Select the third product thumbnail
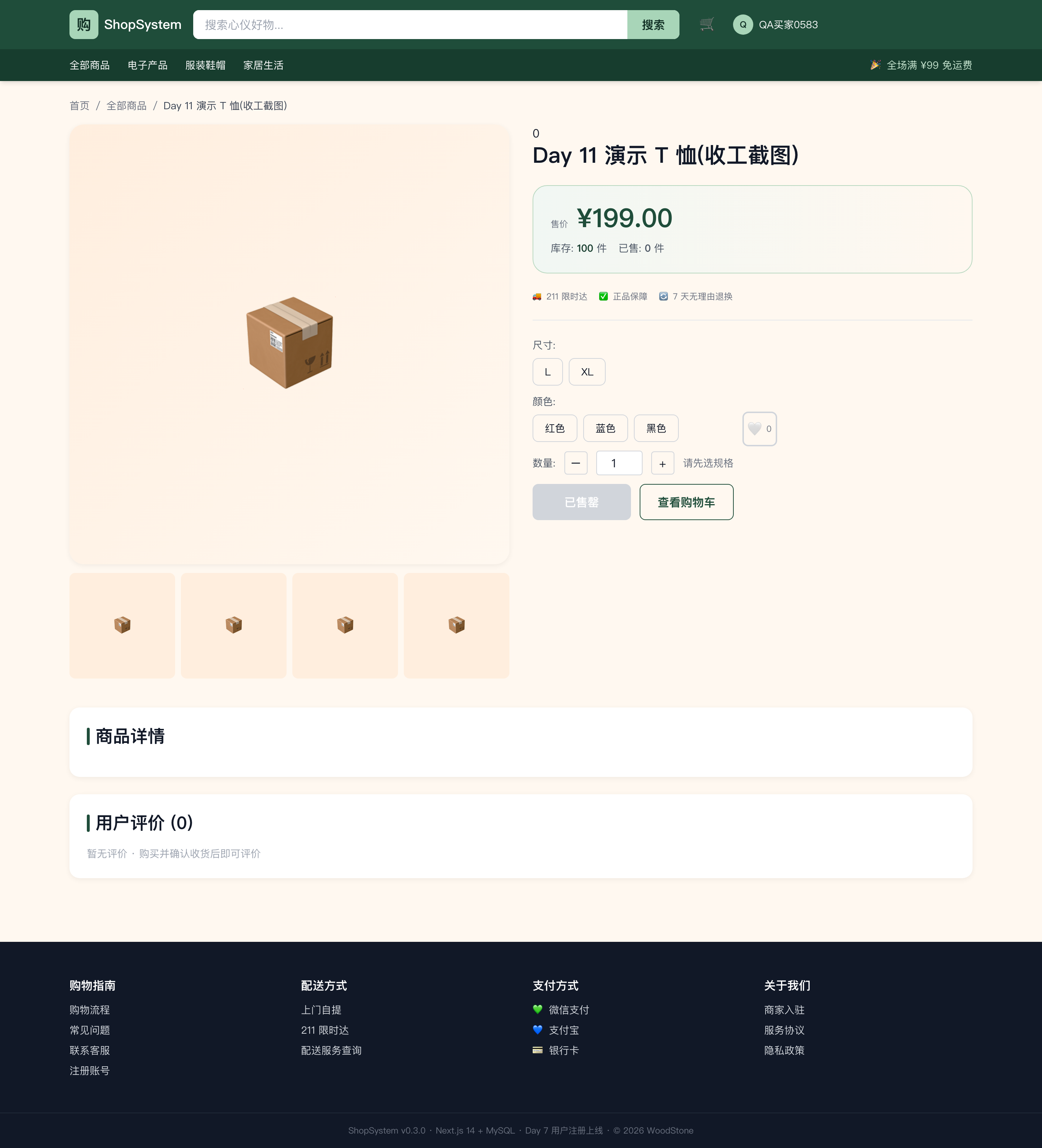Screen dimensions: 1042x1148 [x=345, y=625]
